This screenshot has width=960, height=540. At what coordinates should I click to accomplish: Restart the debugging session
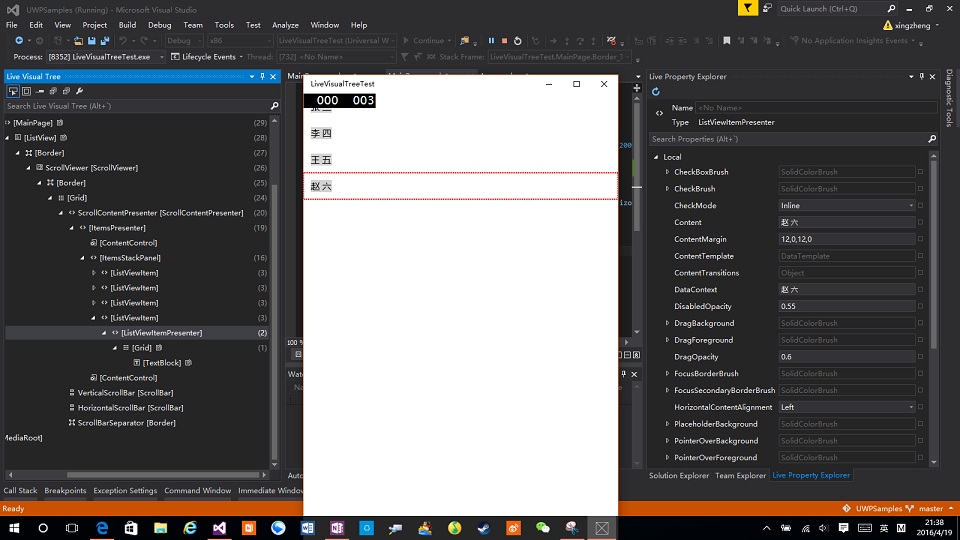[x=517, y=41]
